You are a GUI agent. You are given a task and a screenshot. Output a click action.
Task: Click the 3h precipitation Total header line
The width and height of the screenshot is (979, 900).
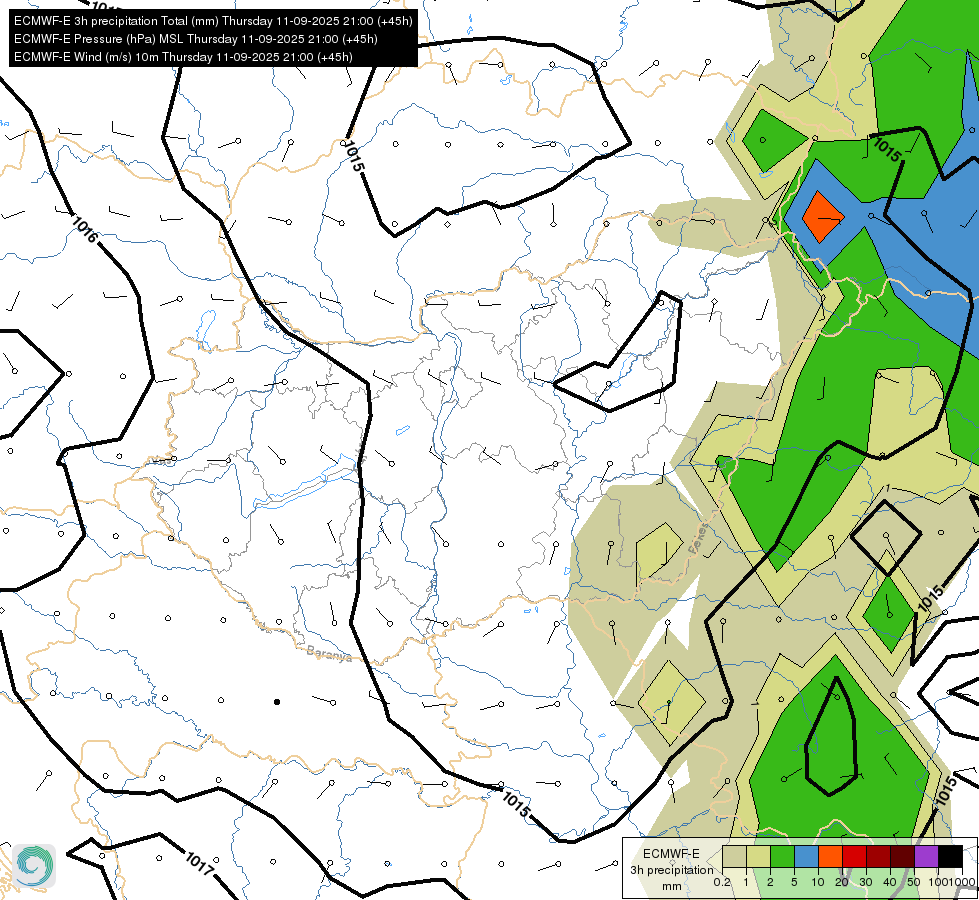[x=213, y=21]
